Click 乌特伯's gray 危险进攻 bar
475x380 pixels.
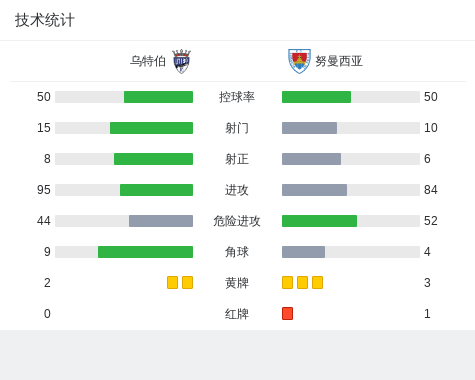click(161, 221)
